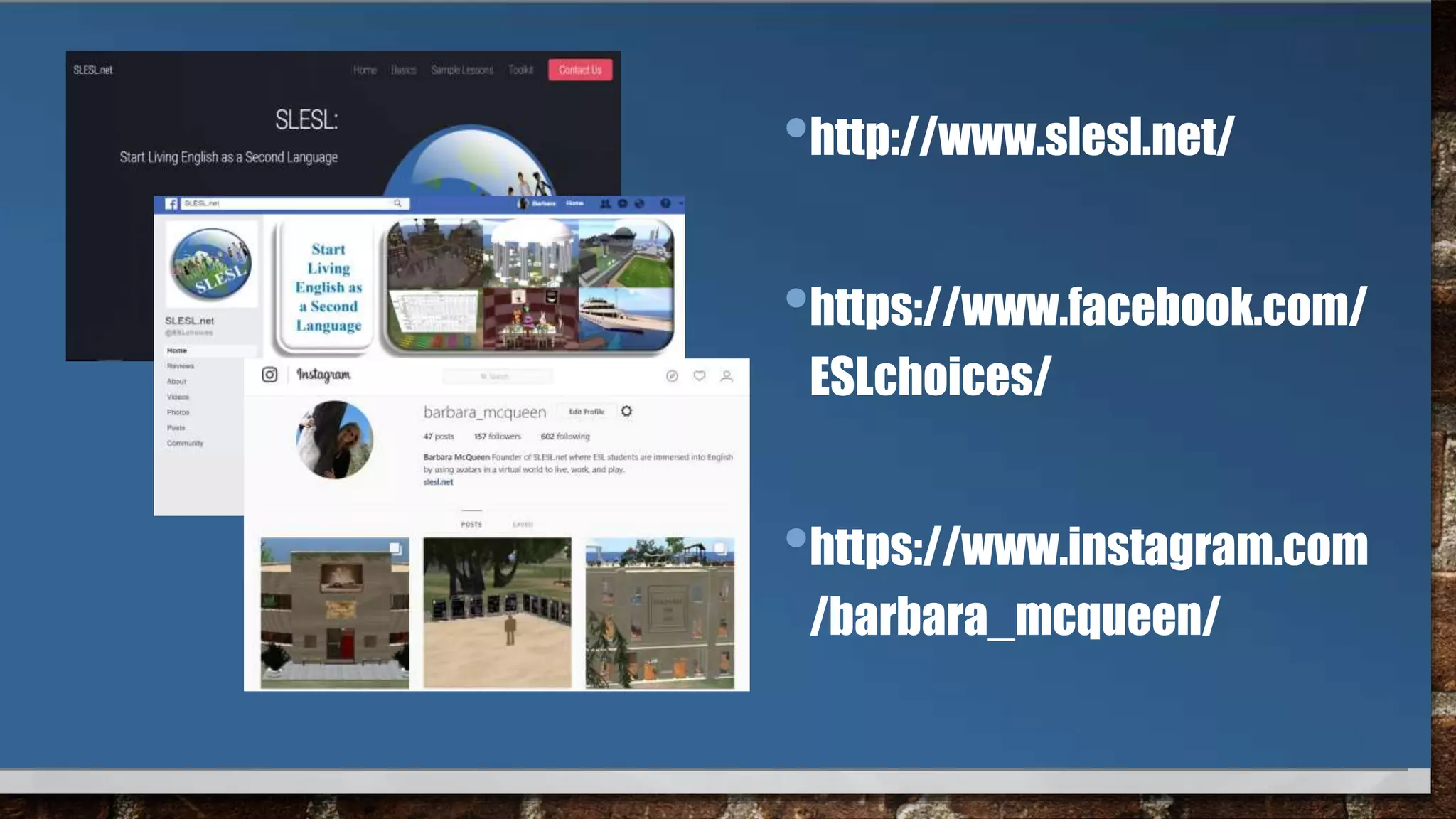Open Instagram explore compass icon
This screenshot has width=1456, height=819.
[x=672, y=376]
